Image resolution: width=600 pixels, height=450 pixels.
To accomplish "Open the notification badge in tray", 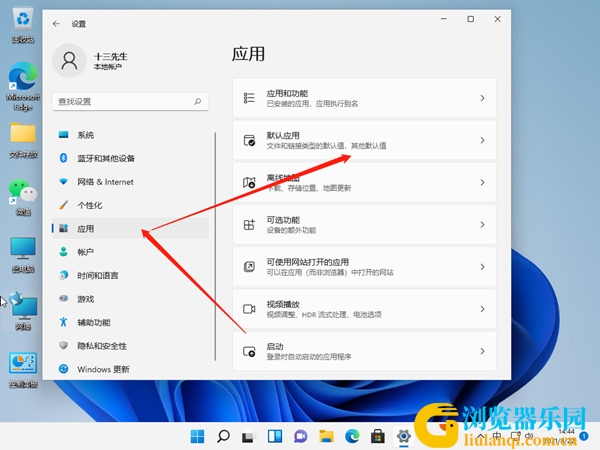I will click(584, 436).
